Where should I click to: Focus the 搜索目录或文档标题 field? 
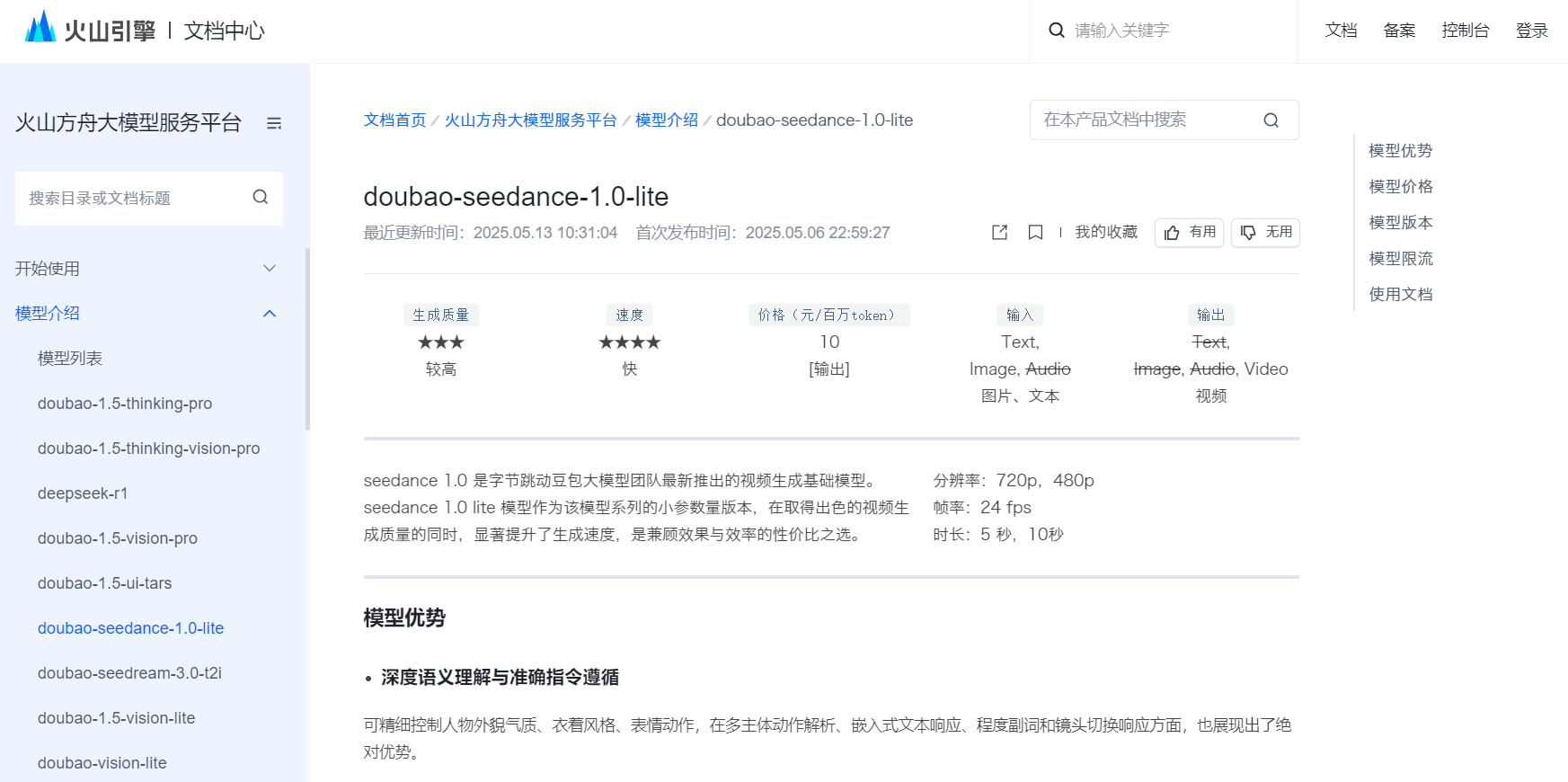click(149, 198)
